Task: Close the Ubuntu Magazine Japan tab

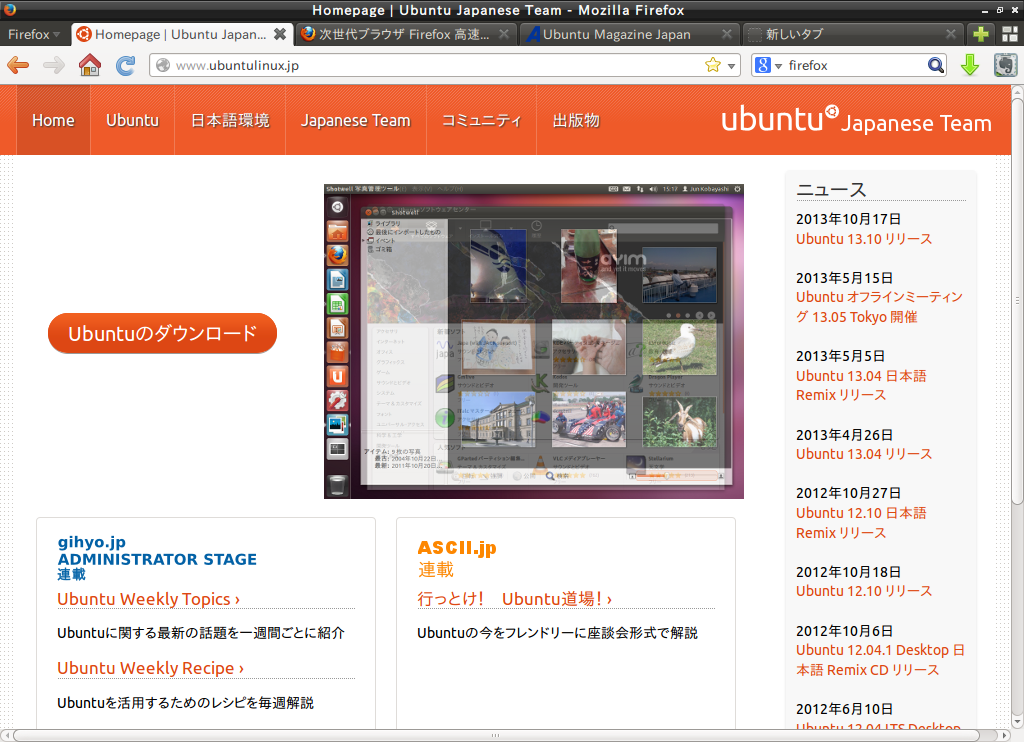Action: point(727,34)
